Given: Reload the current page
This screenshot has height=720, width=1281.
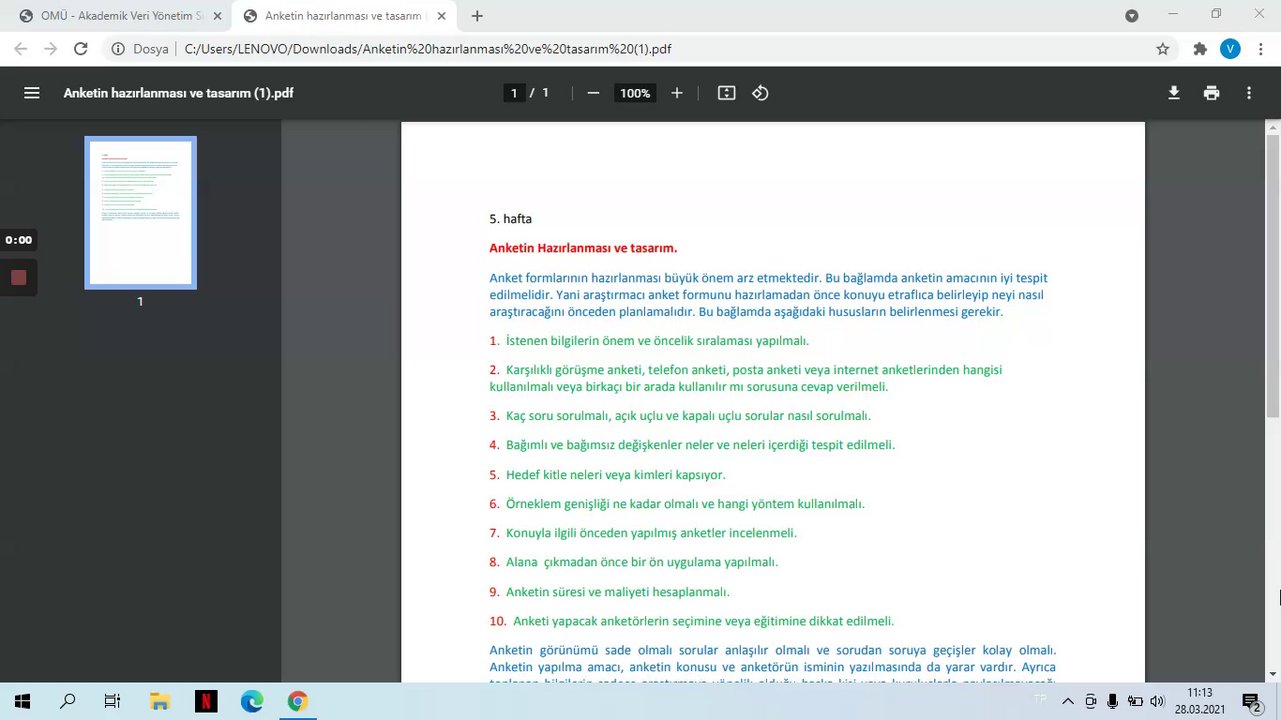Looking at the screenshot, I should pyautogui.click(x=81, y=48).
